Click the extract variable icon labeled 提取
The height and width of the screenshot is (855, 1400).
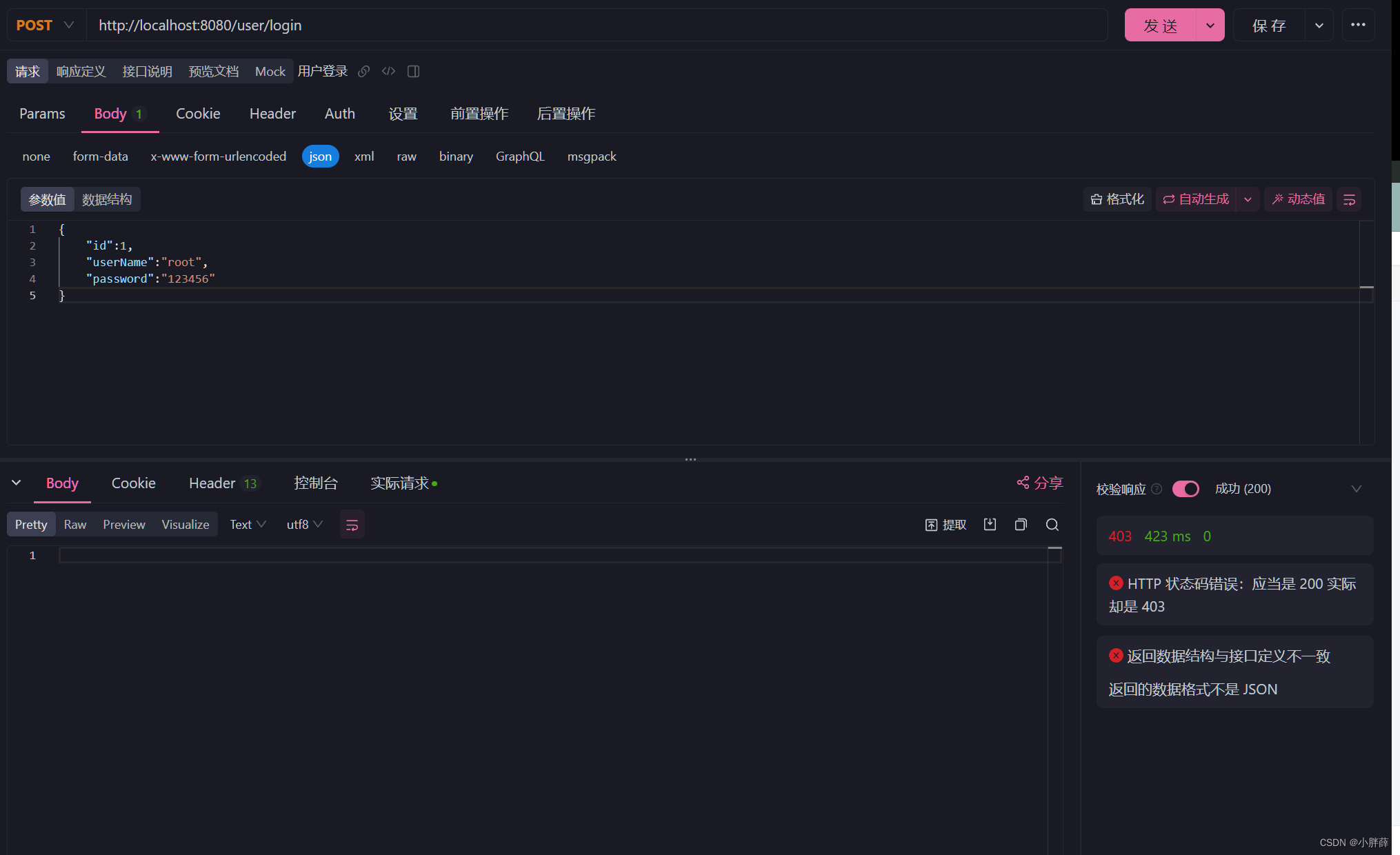coord(946,525)
